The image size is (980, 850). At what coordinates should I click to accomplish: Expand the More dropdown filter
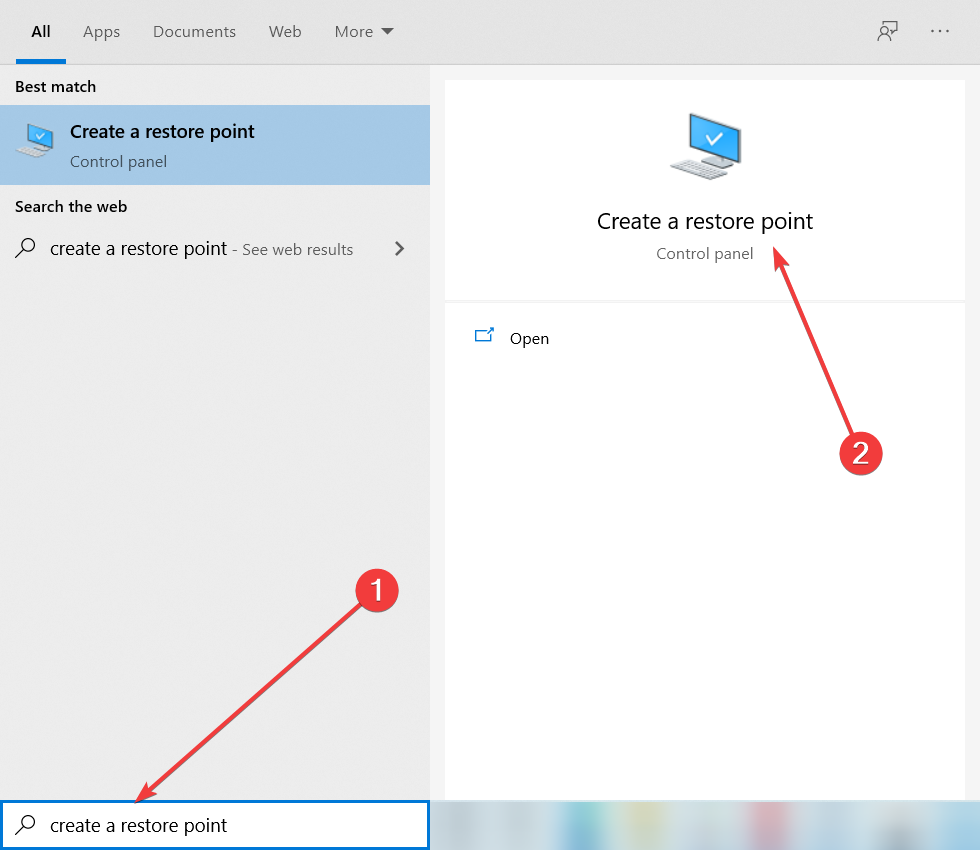364,31
